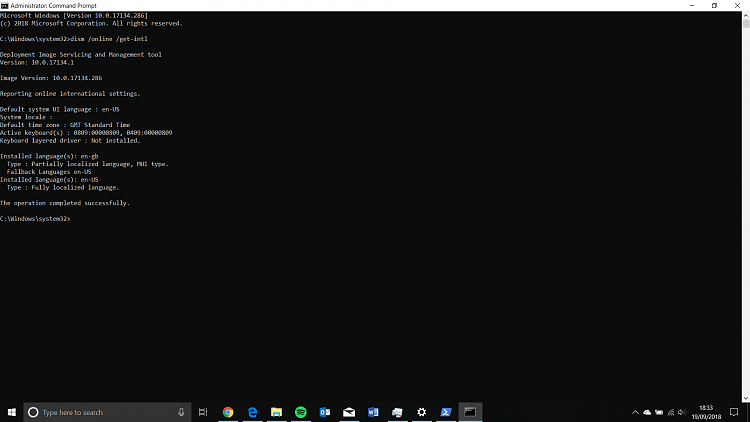Click 'Reporting online international settings.' line
Screen dimensions: 750x422
[70, 94]
